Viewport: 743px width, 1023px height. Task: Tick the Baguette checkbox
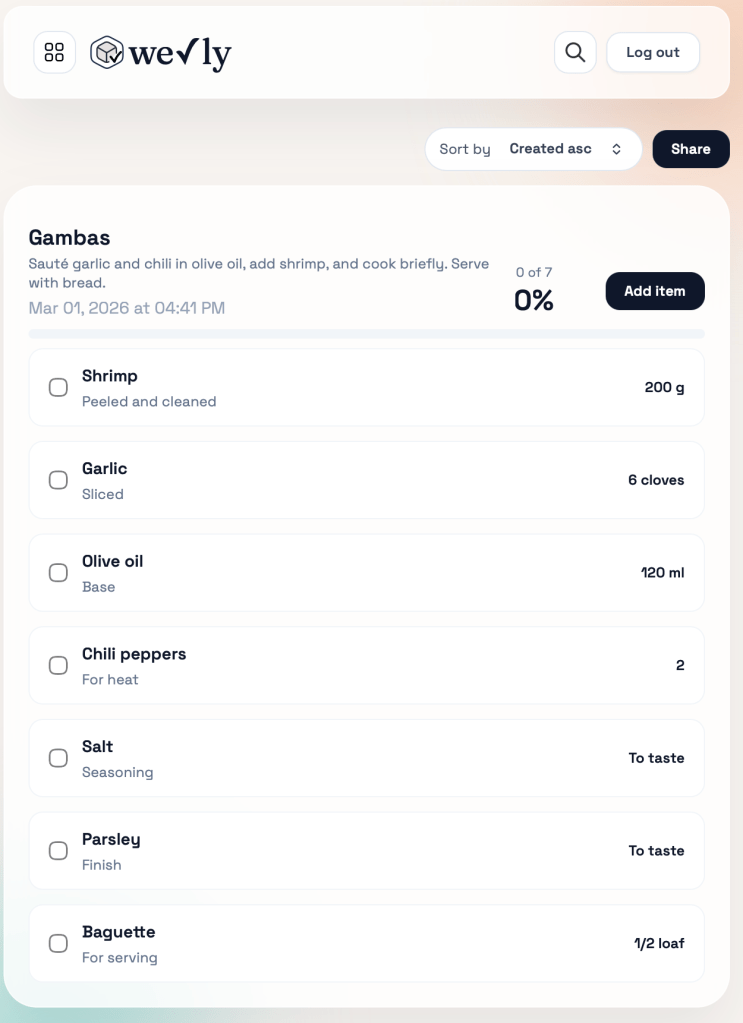[x=59, y=943]
